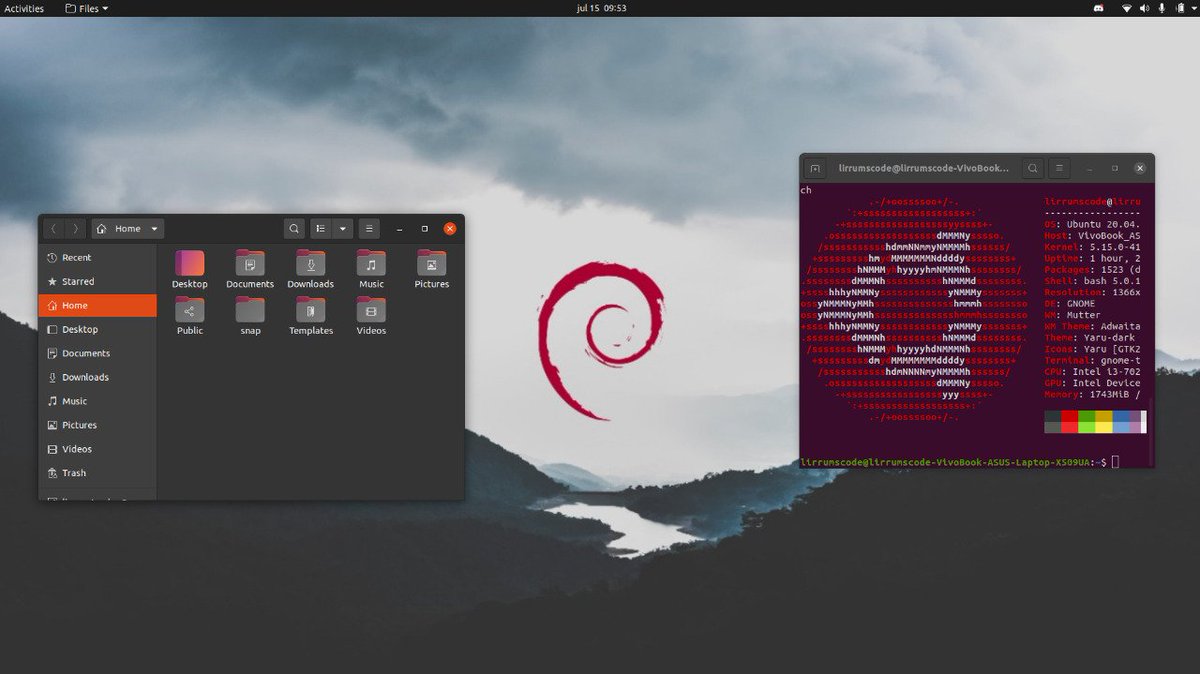Select Starred in Files sidebar
This screenshot has height=674, width=1200.
tap(97, 281)
